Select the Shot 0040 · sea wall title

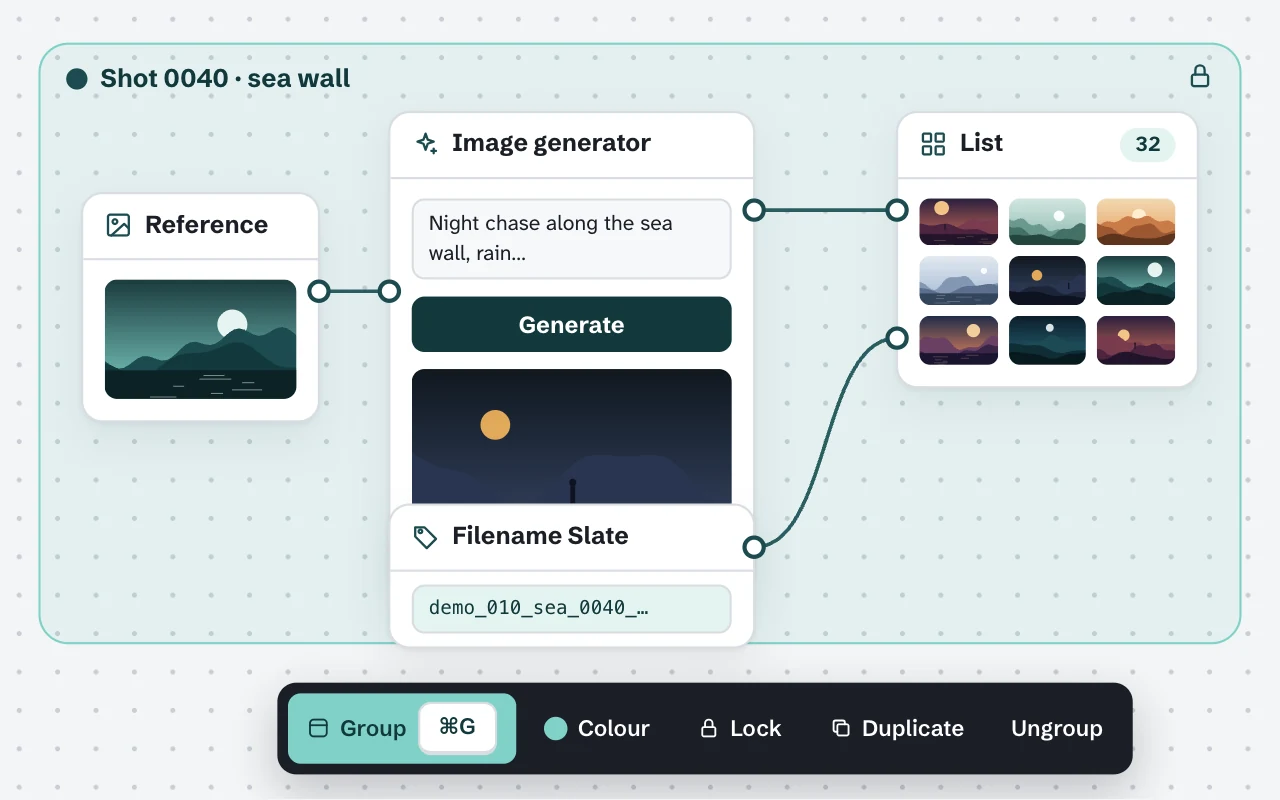click(225, 79)
